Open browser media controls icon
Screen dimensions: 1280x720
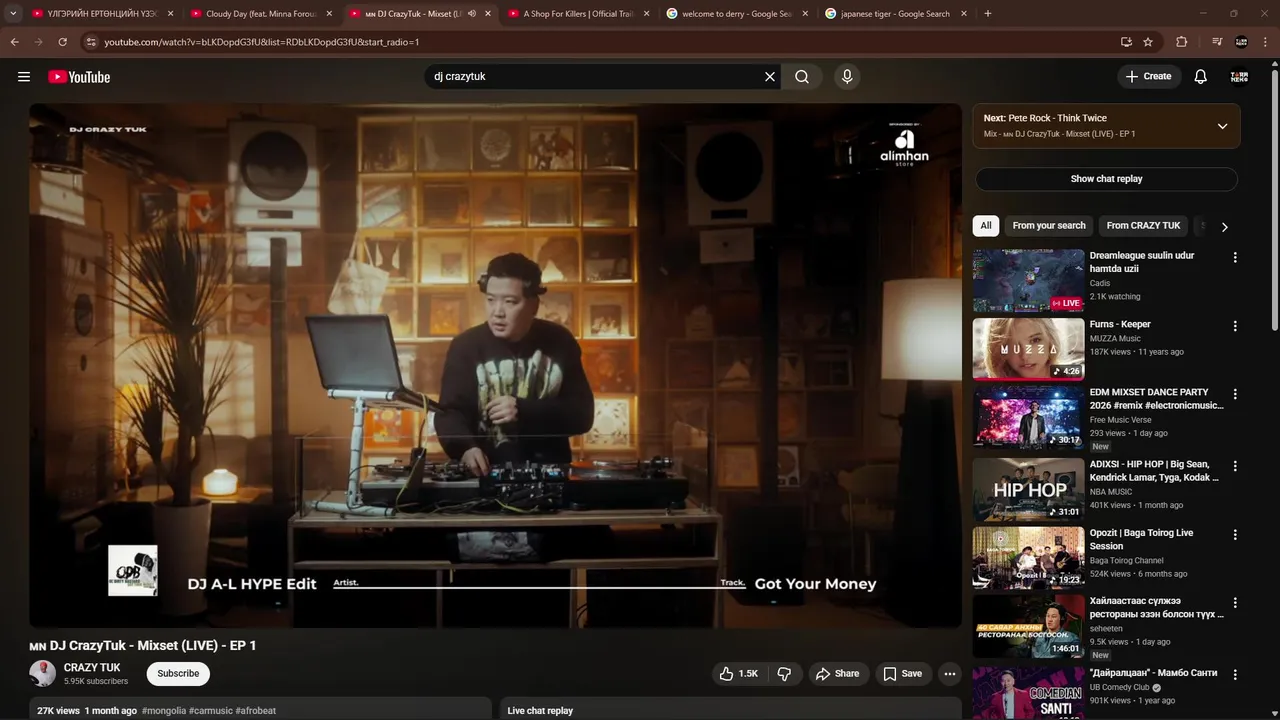pos(1217,42)
